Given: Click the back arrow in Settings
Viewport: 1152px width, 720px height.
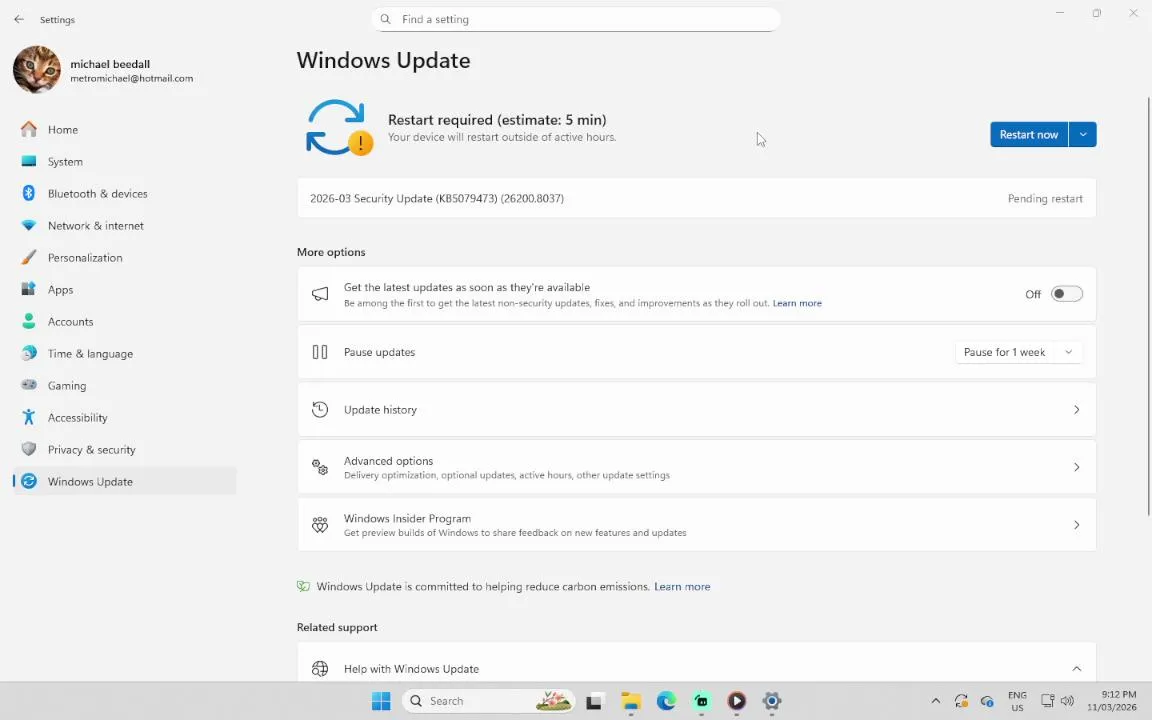Looking at the screenshot, I should click(19, 19).
